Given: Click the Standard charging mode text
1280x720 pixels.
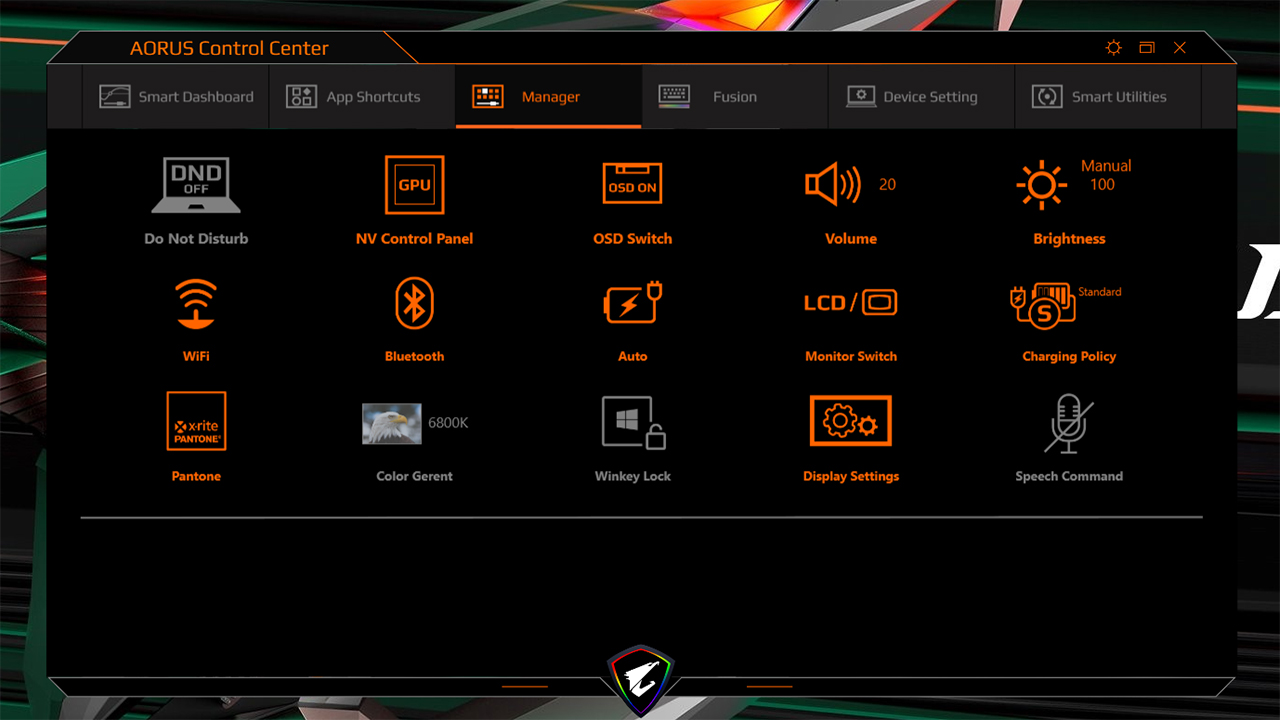Looking at the screenshot, I should (x=1100, y=292).
